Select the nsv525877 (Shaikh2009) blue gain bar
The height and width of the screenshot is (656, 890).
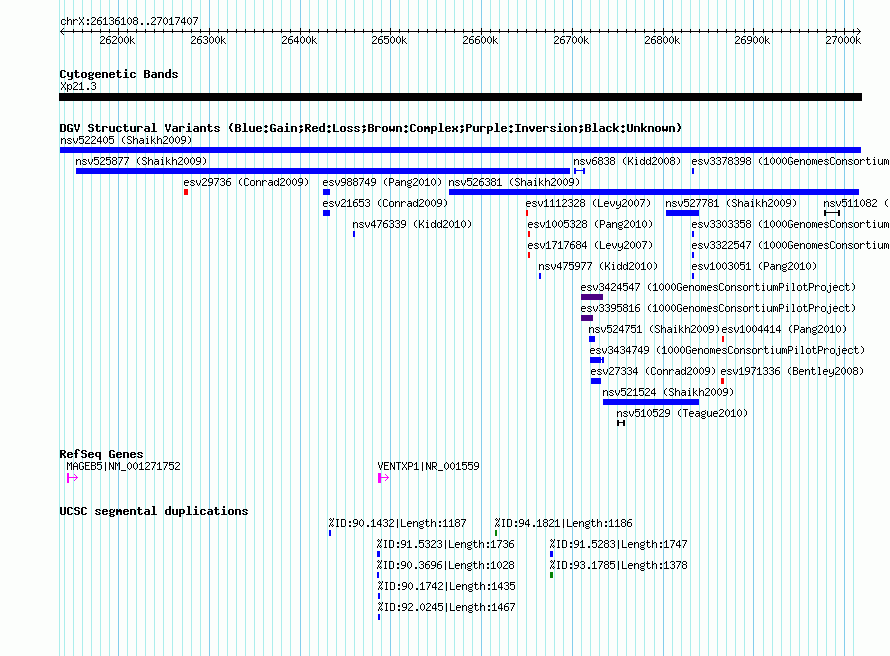click(322, 171)
